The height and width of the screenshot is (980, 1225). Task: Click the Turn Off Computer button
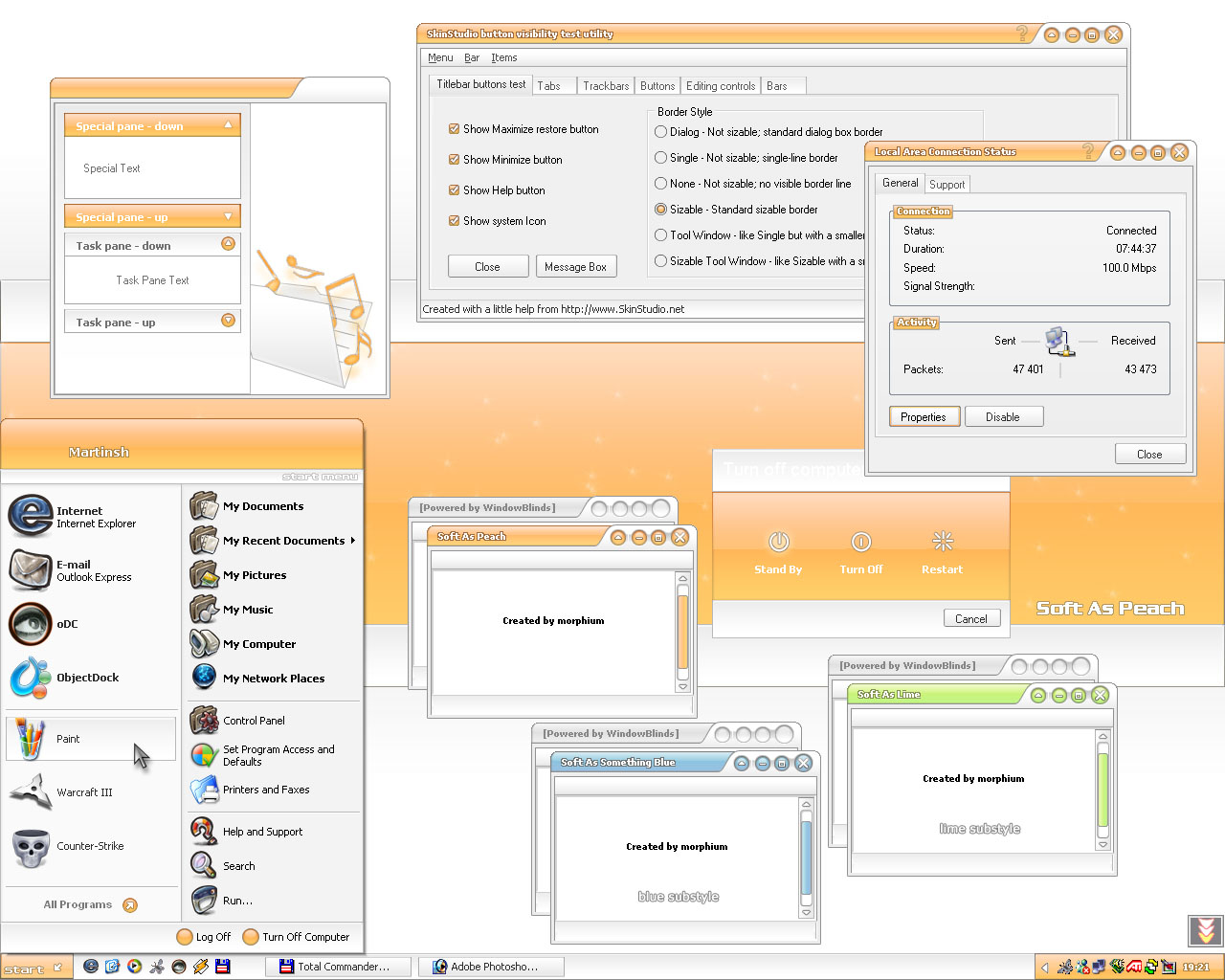pos(296,937)
